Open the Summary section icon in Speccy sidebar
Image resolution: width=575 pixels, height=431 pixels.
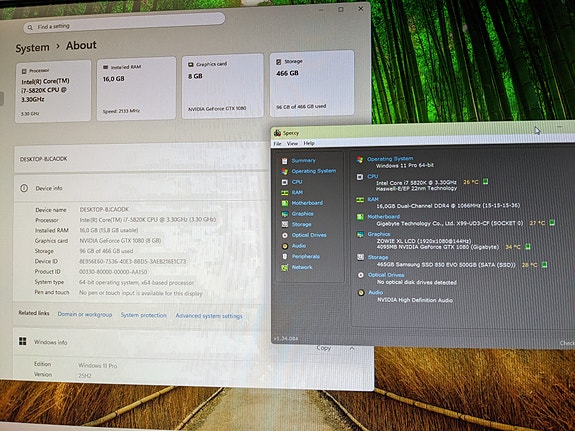tap(285, 161)
